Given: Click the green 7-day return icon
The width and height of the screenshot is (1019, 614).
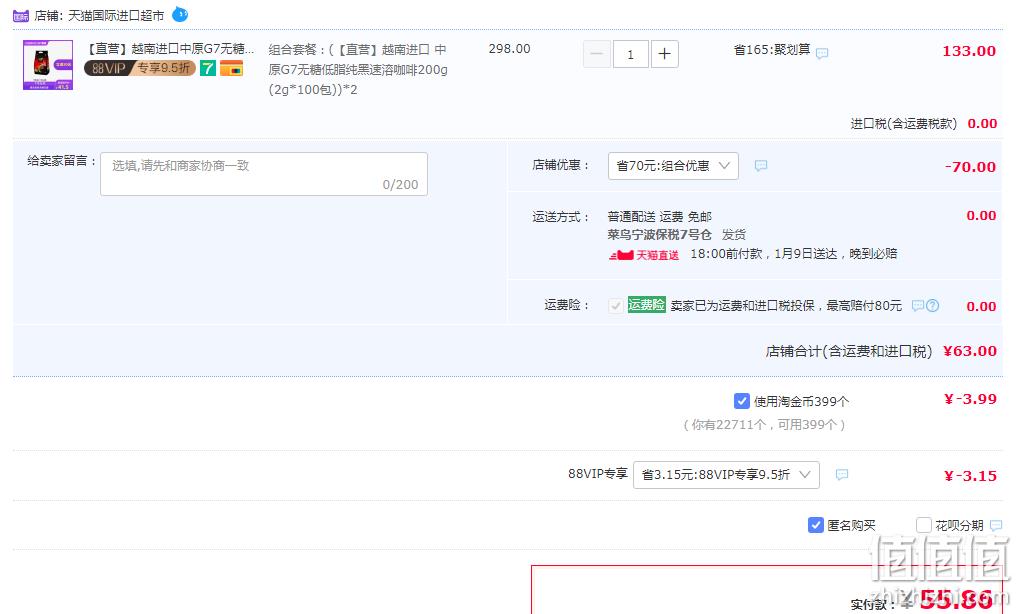Looking at the screenshot, I should pos(207,68).
